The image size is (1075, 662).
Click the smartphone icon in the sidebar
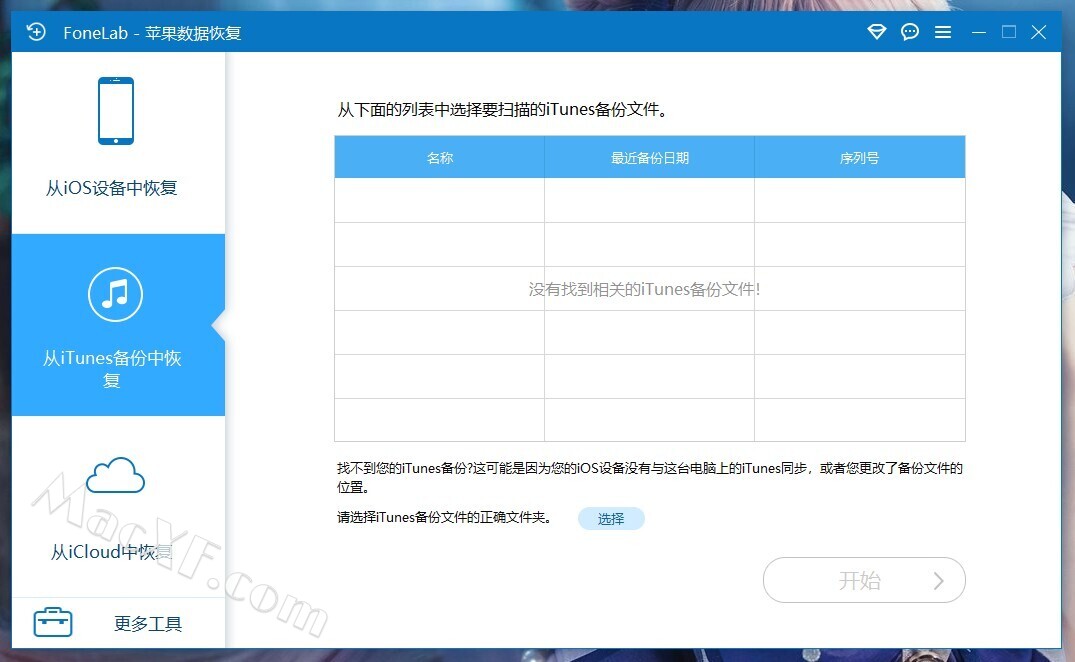115,111
